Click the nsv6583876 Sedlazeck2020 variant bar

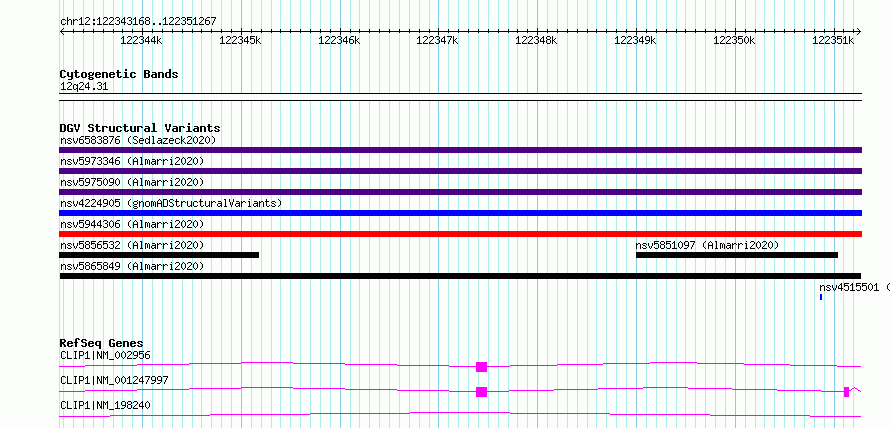coord(460,150)
